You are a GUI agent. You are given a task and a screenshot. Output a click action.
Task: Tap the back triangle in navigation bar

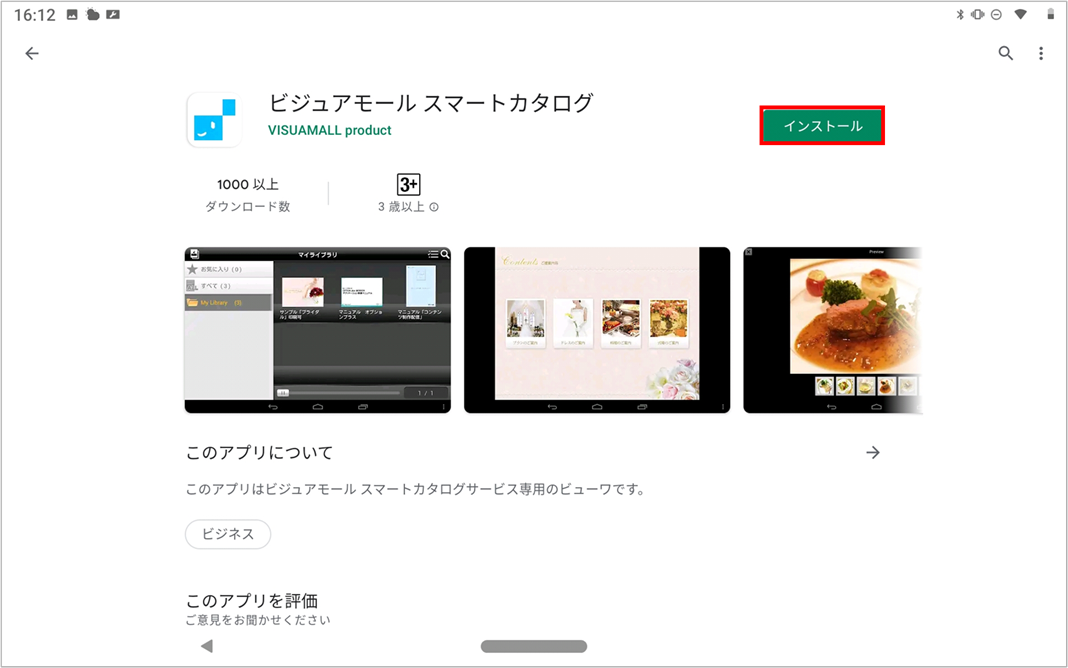207,646
